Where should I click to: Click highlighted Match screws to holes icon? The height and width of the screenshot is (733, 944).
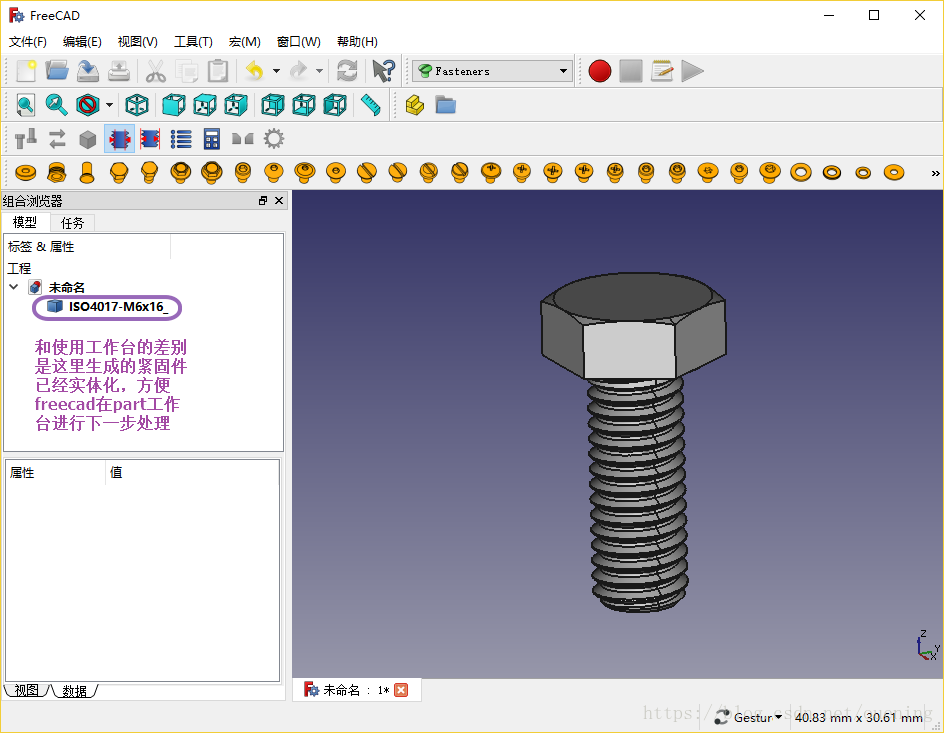pos(119,139)
